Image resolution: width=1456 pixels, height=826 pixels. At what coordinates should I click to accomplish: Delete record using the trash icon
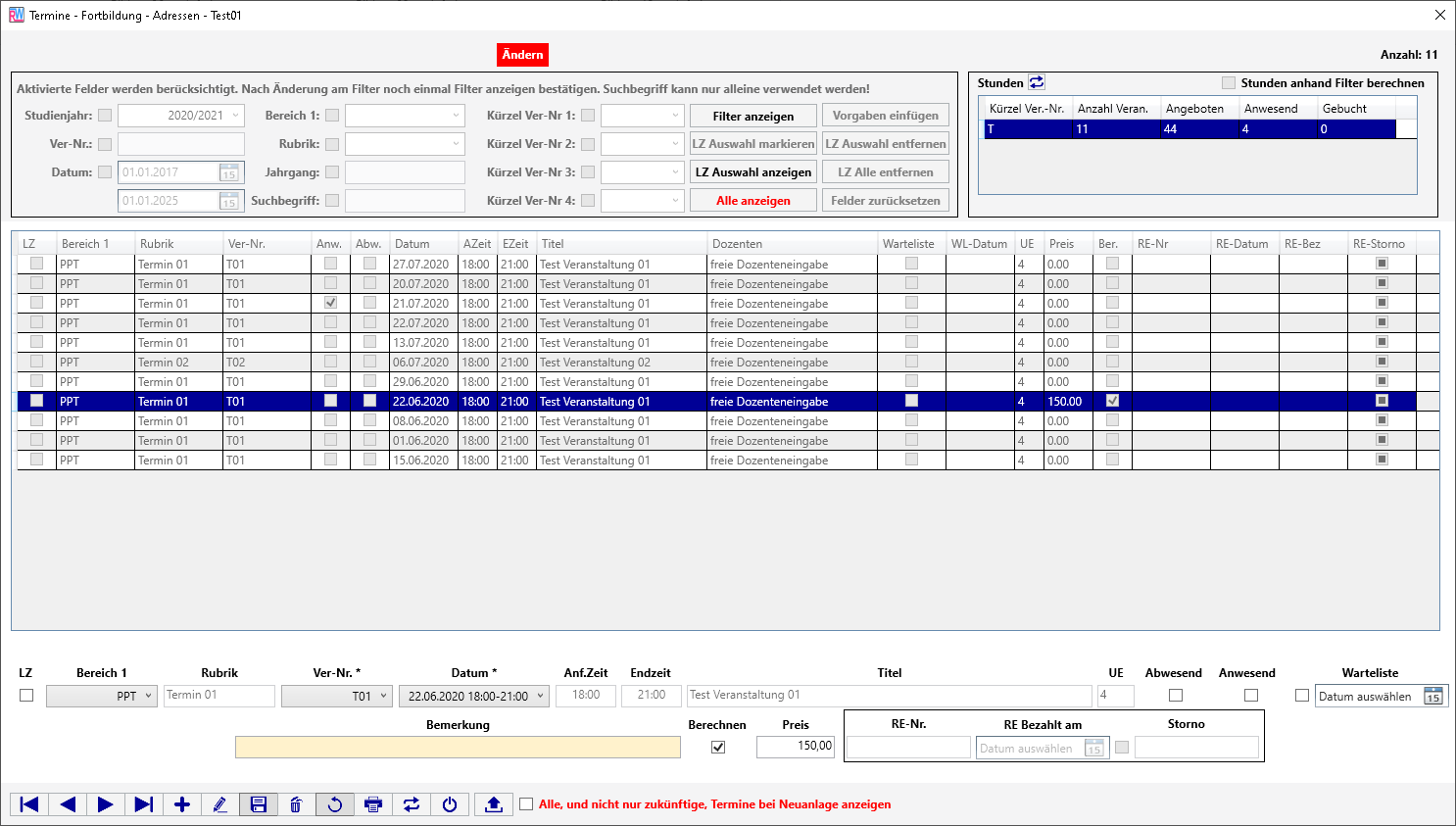(x=296, y=804)
